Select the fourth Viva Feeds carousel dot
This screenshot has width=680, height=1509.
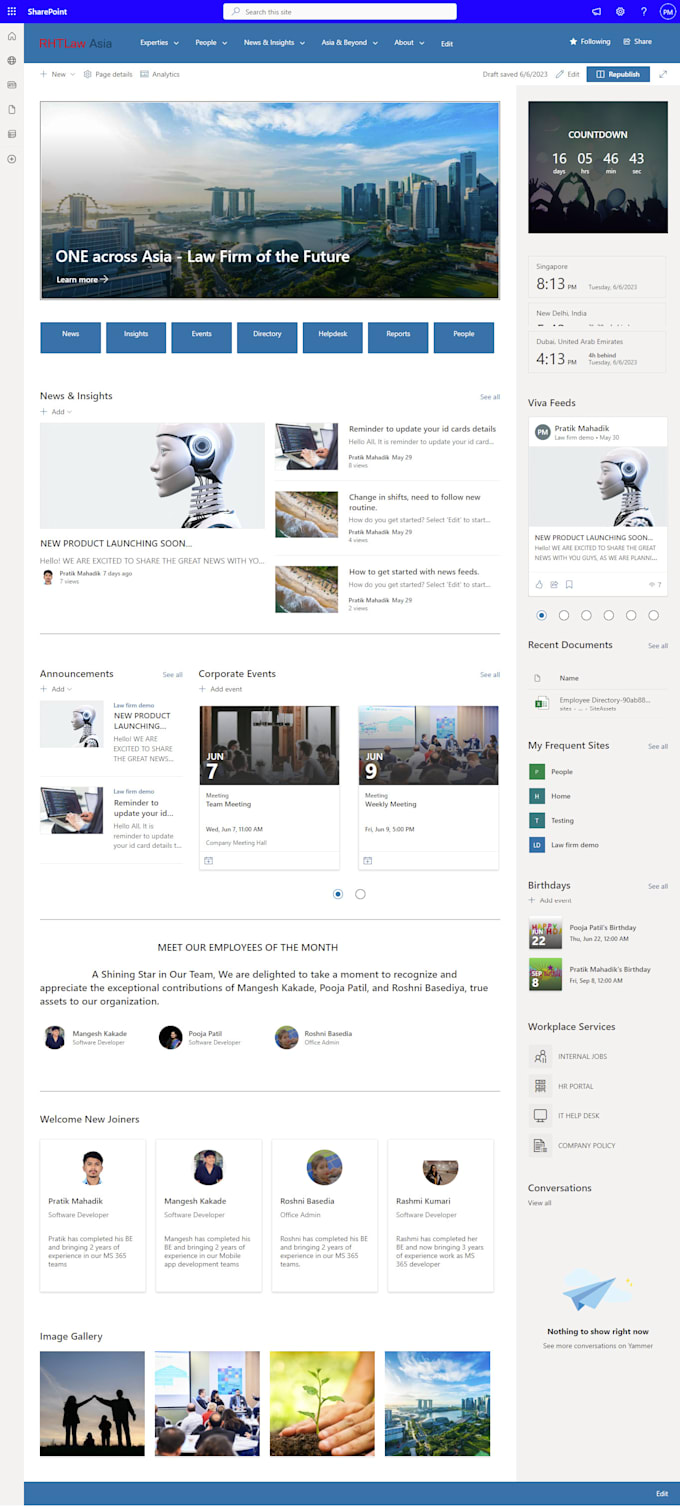[609, 615]
